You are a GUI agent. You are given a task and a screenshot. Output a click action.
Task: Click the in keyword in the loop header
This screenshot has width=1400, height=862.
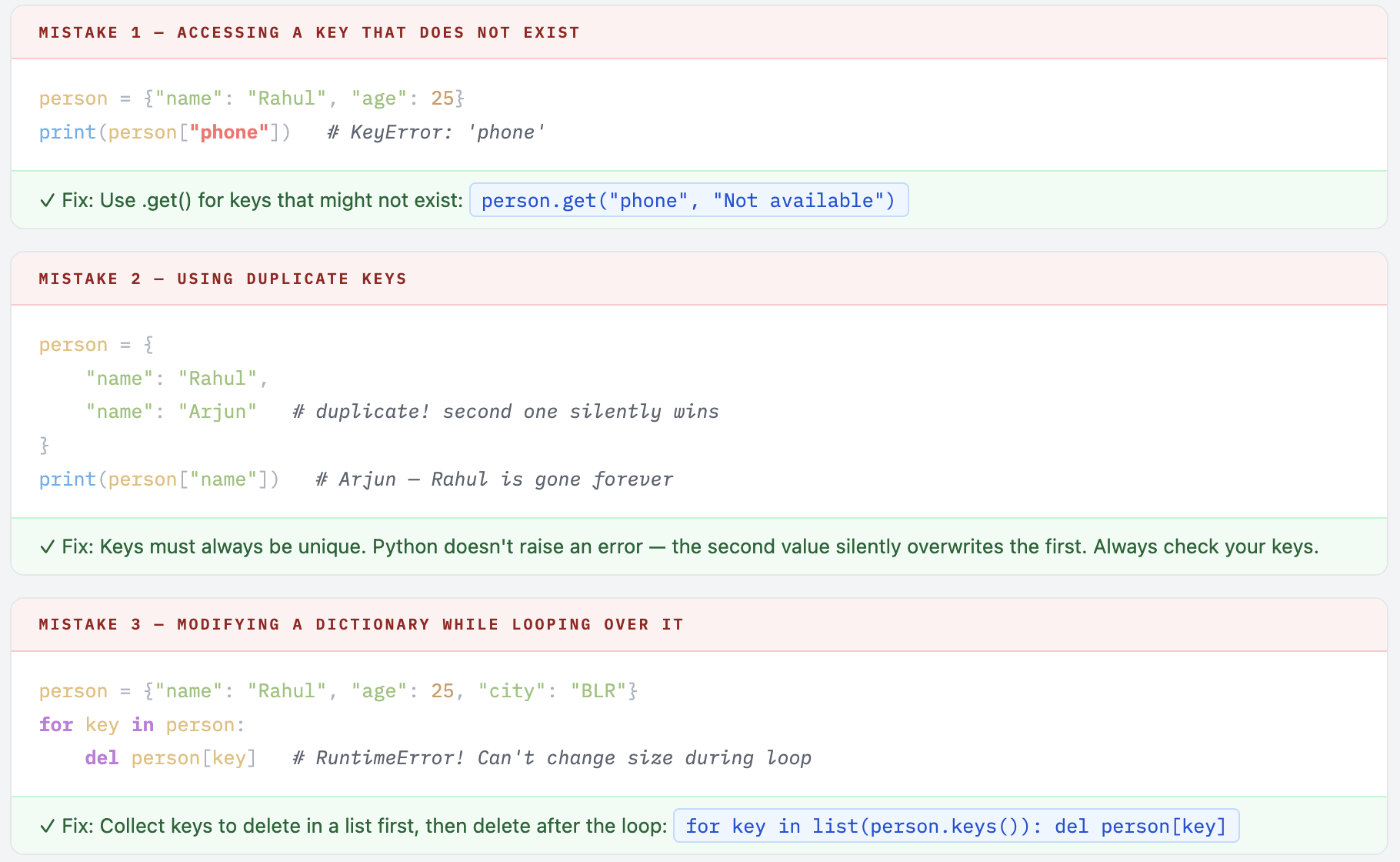(x=142, y=724)
